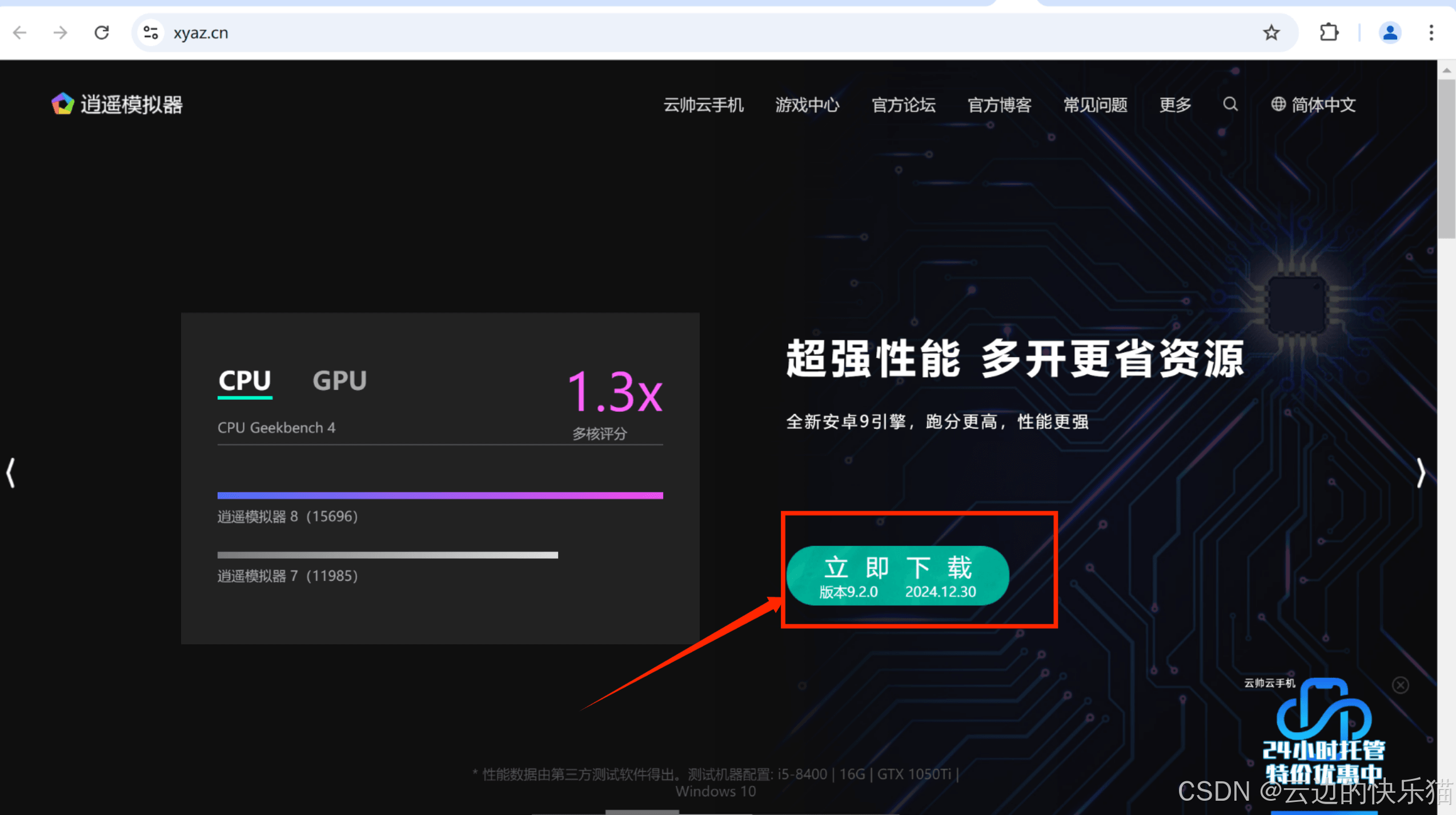Go back using the browser back arrow

20,33
